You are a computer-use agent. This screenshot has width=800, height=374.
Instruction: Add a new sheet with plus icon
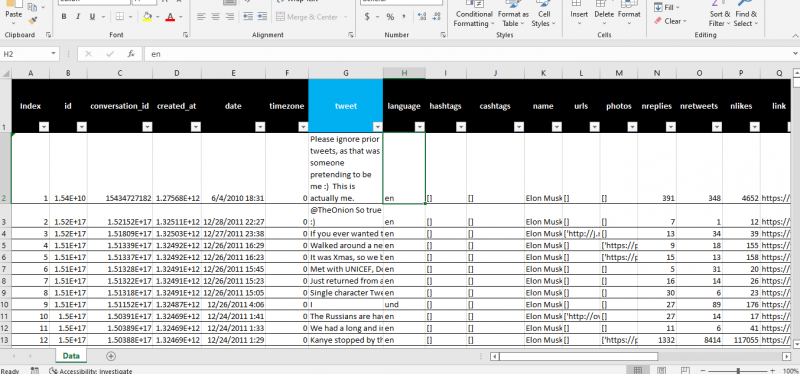[x=111, y=356]
